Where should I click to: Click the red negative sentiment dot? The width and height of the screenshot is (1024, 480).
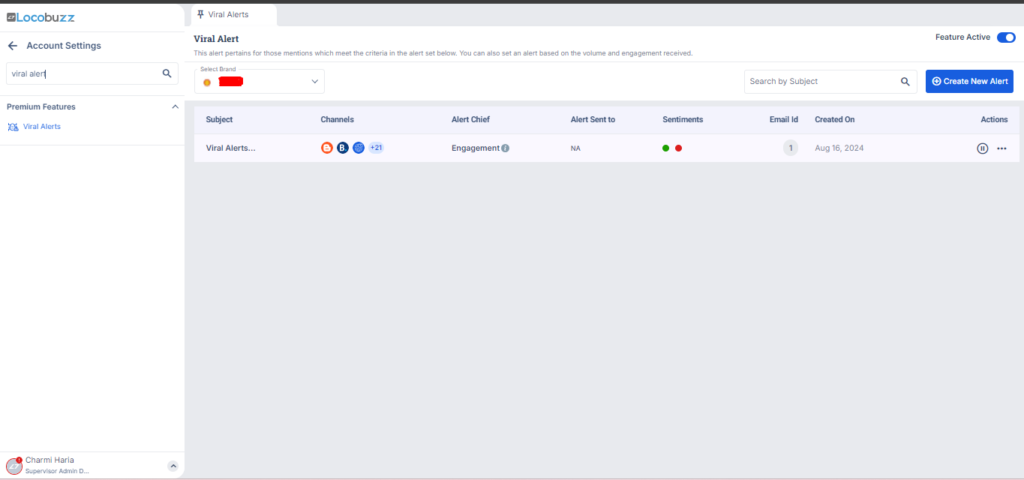(x=679, y=148)
